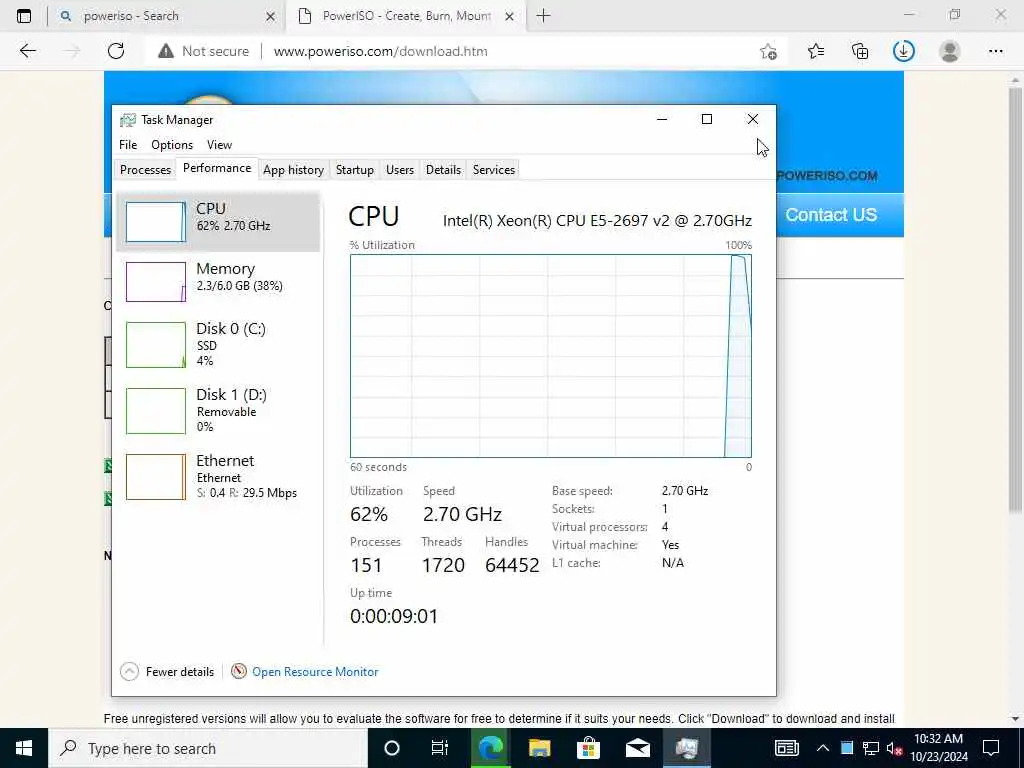Open the View menu in Task Manager
Image resolution: width=1024 pixels, height=768 pixels.
pyautogui.click(x=219, y=145)
